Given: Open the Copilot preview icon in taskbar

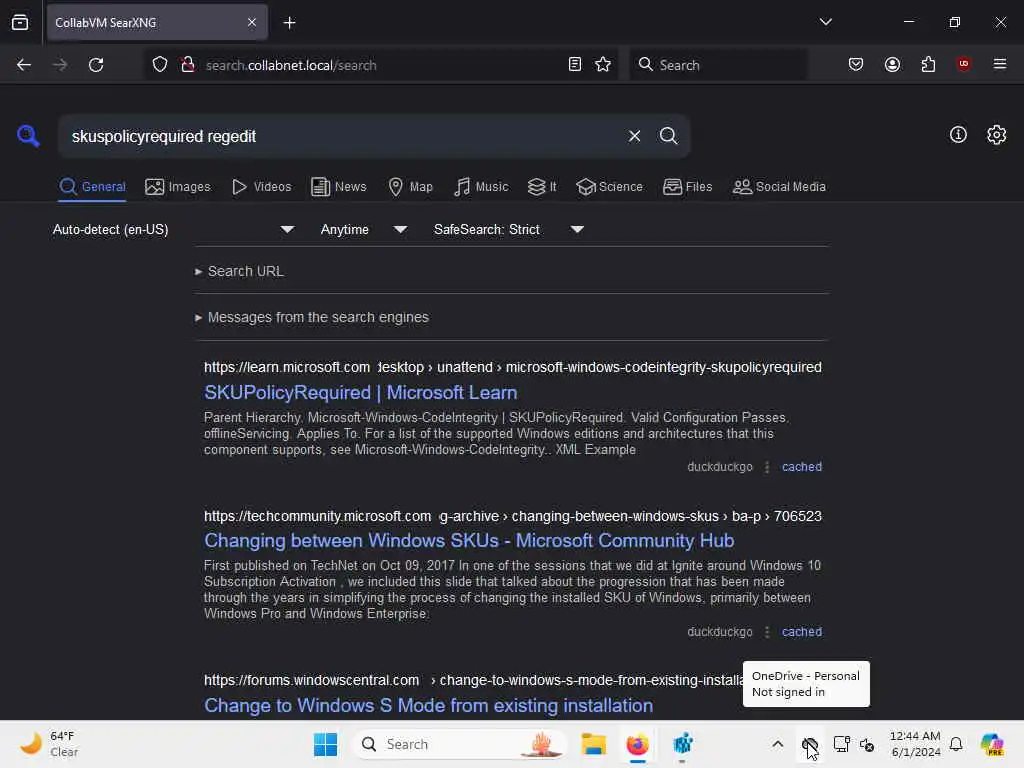Looking at the screenshot, I should [x=991, y=744].
